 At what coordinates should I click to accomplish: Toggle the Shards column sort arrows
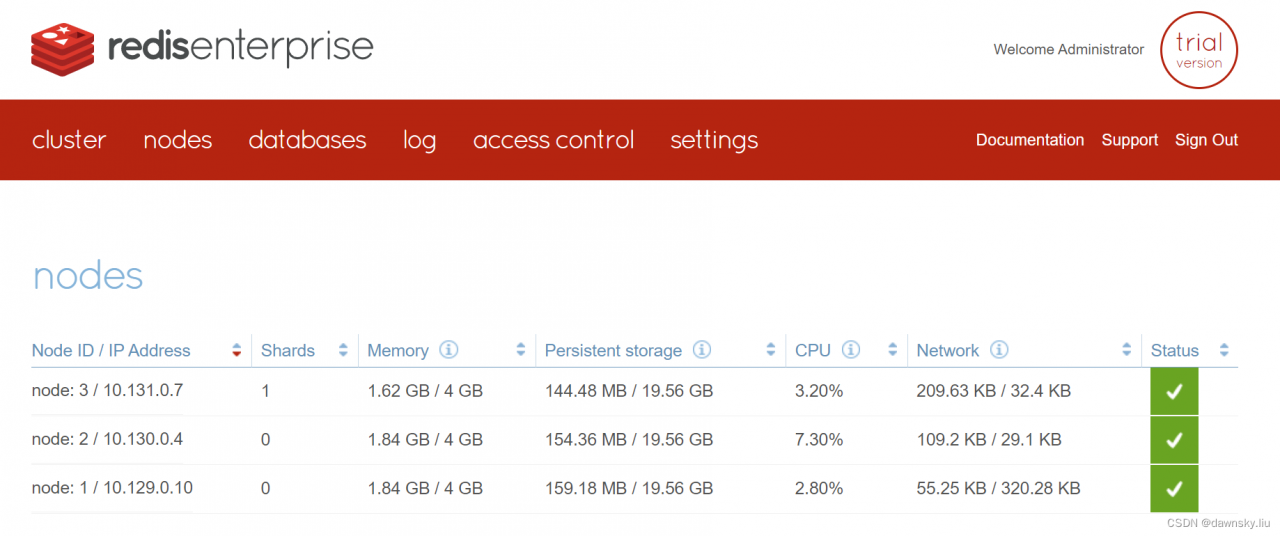(x=343, y=351)
